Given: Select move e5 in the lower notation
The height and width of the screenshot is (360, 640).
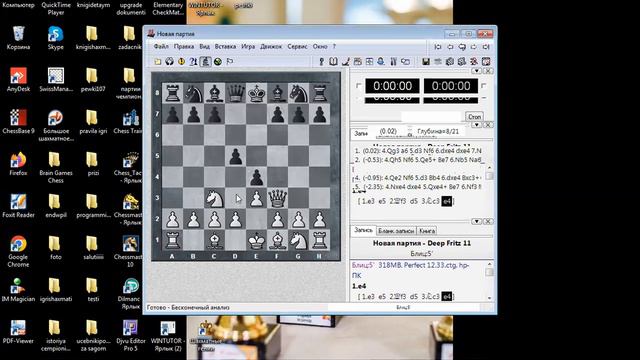Looking at the screenshot, I should (382, 297).
